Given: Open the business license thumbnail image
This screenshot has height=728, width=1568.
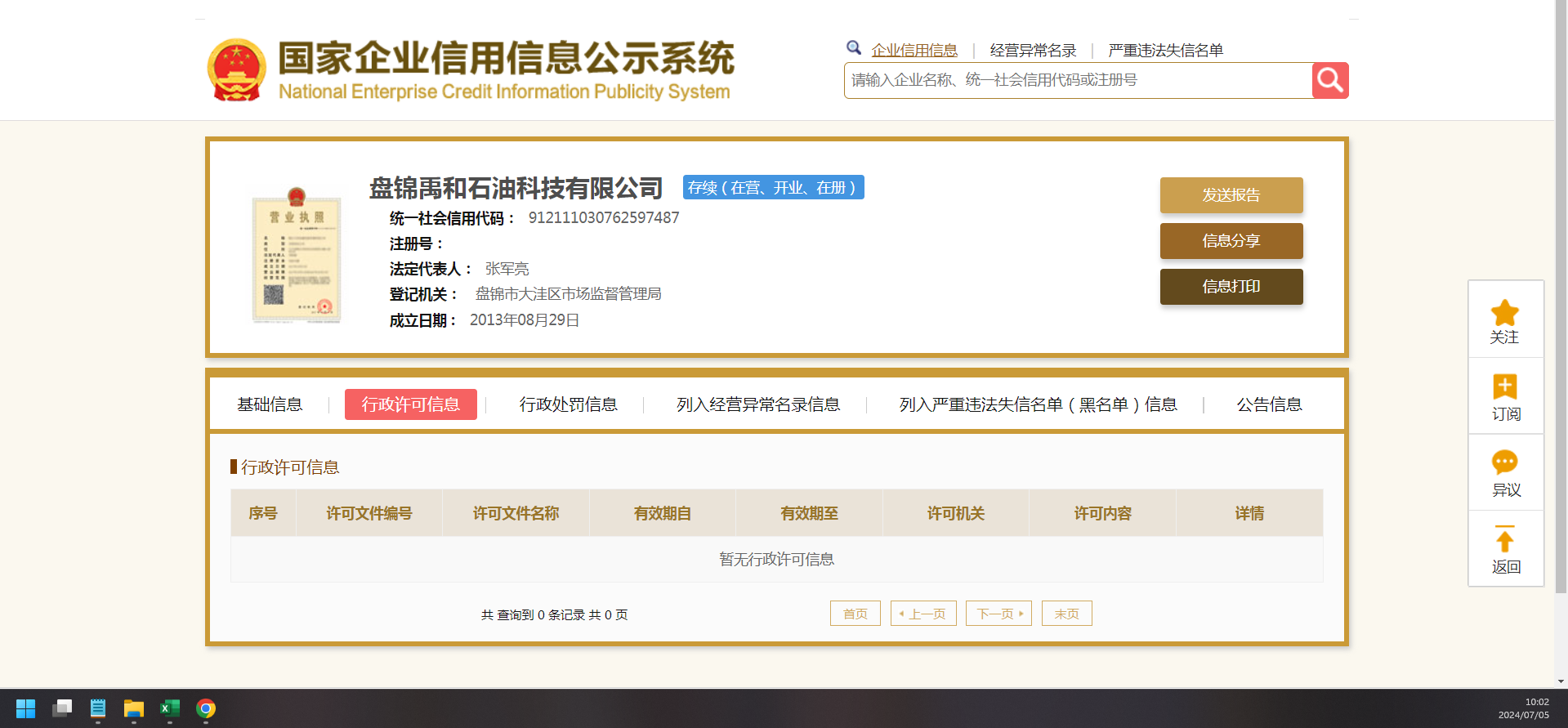Looking at the screenshot, I should pyautogui.click(x=296, y=255).
